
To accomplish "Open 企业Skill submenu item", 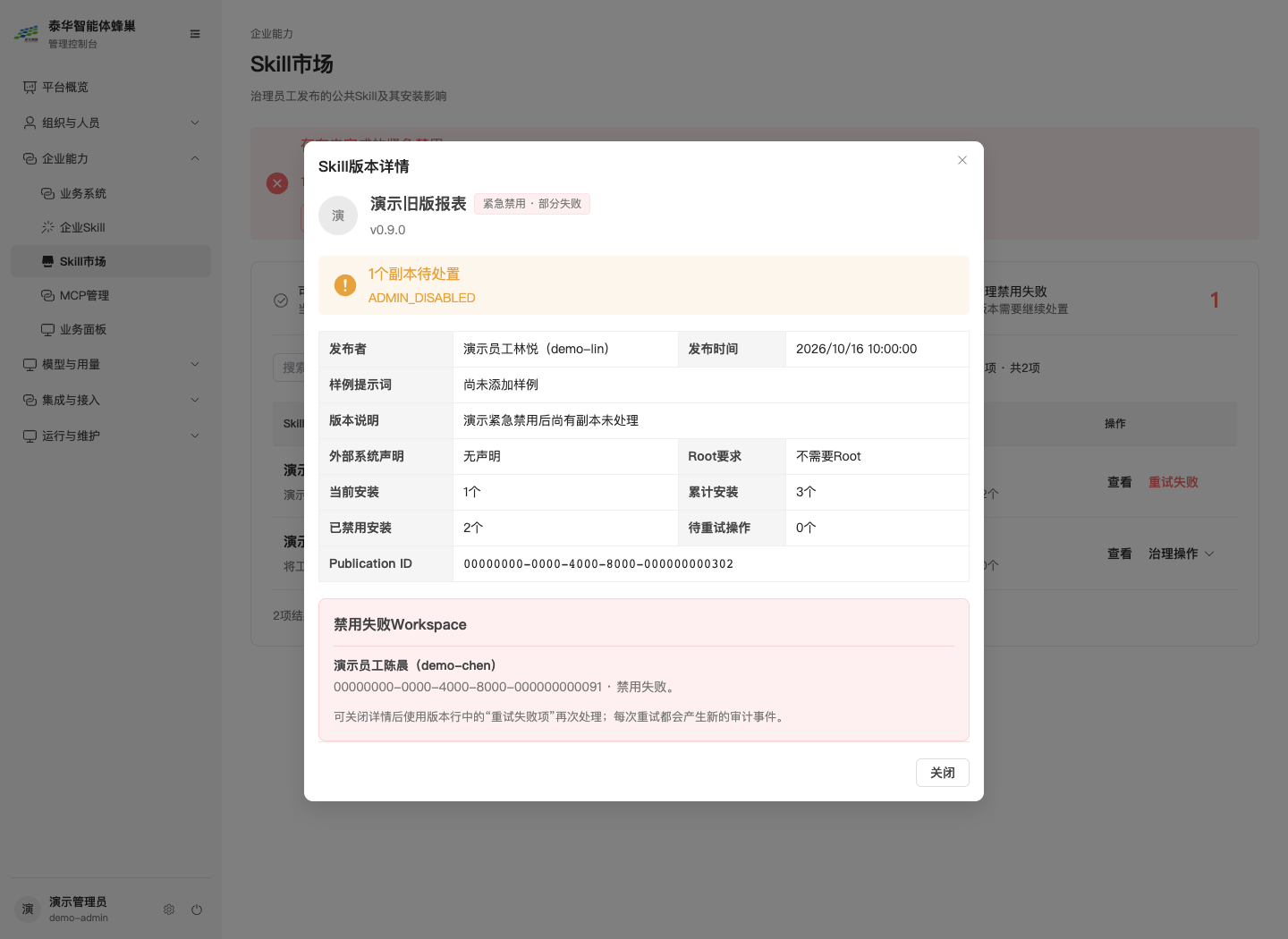I will point(111,227).
